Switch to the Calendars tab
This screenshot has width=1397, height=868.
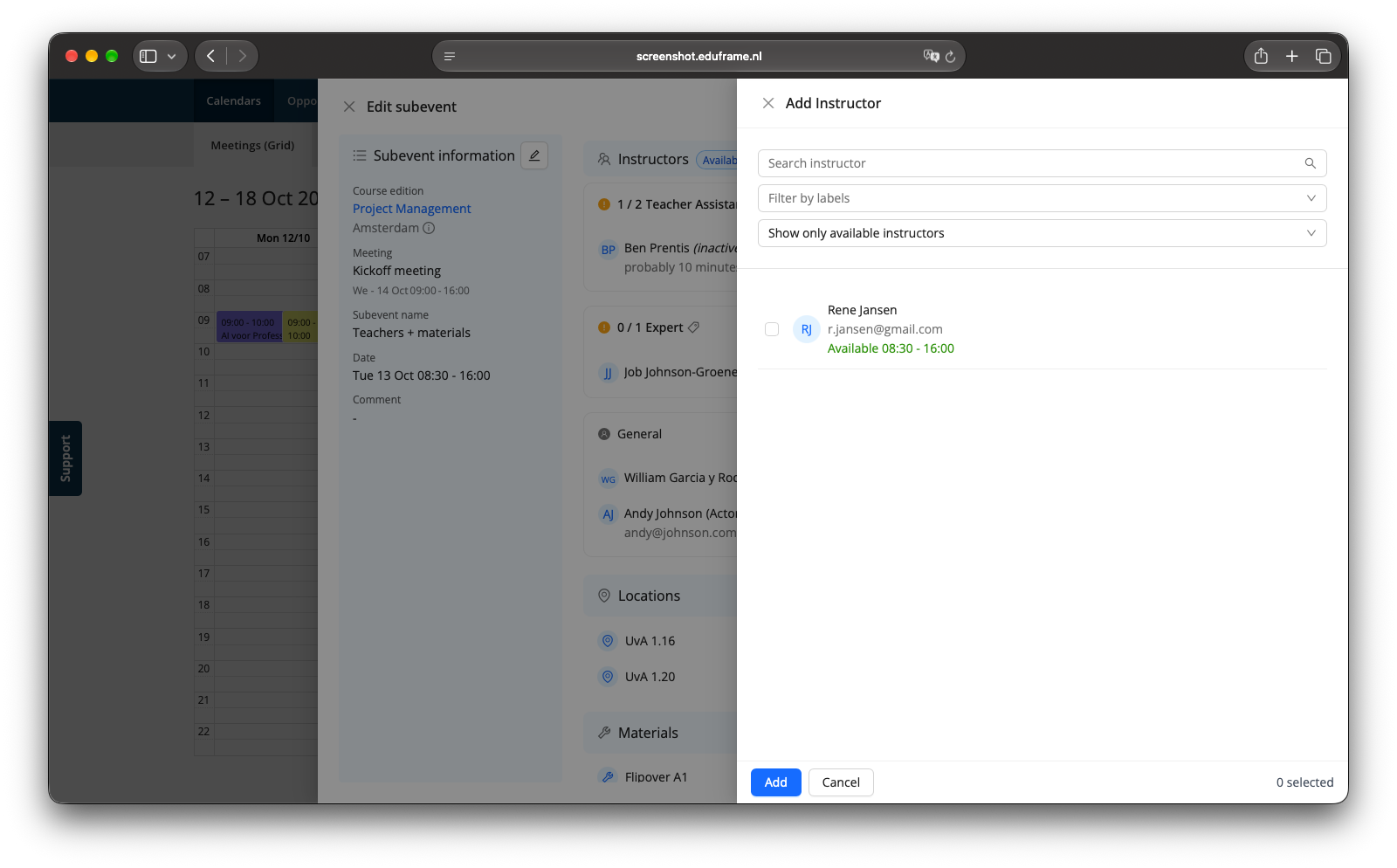coord(234,100)
